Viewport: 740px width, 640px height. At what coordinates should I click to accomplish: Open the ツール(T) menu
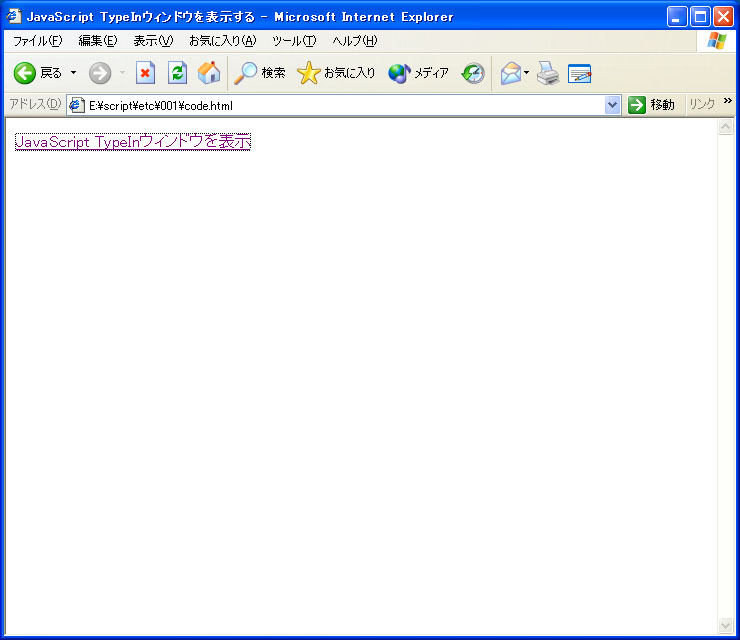pos(294,41)
